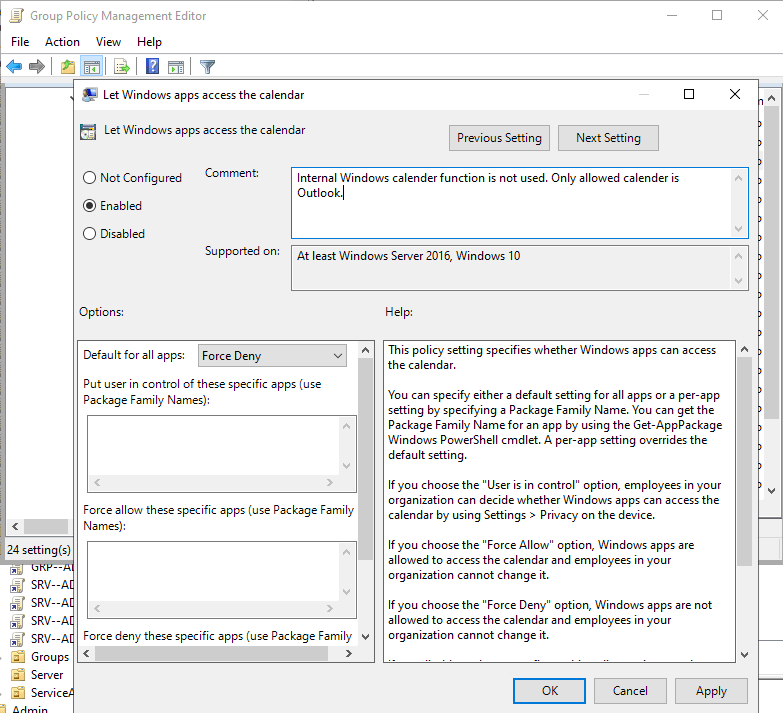The image size is (783, 713).
Task: Click the Help panel scroll down arrow
Action: 745,655
